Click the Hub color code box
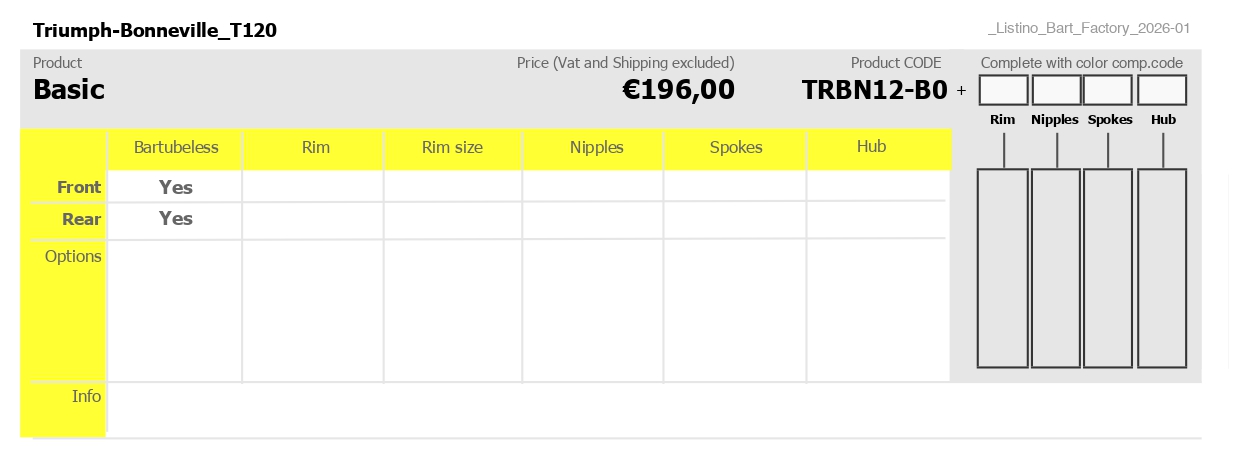The image size is (1240, 473). pos(1162,90)
